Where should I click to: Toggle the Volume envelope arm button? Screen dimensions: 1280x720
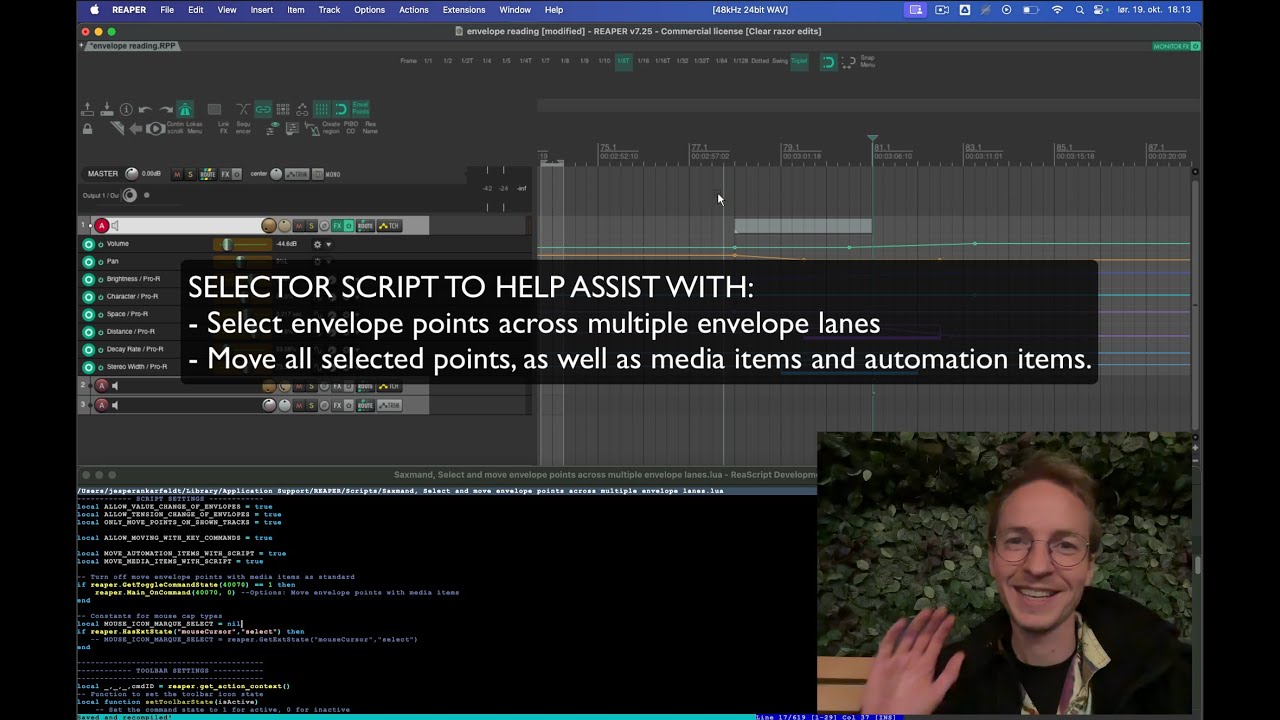point(88,244)
